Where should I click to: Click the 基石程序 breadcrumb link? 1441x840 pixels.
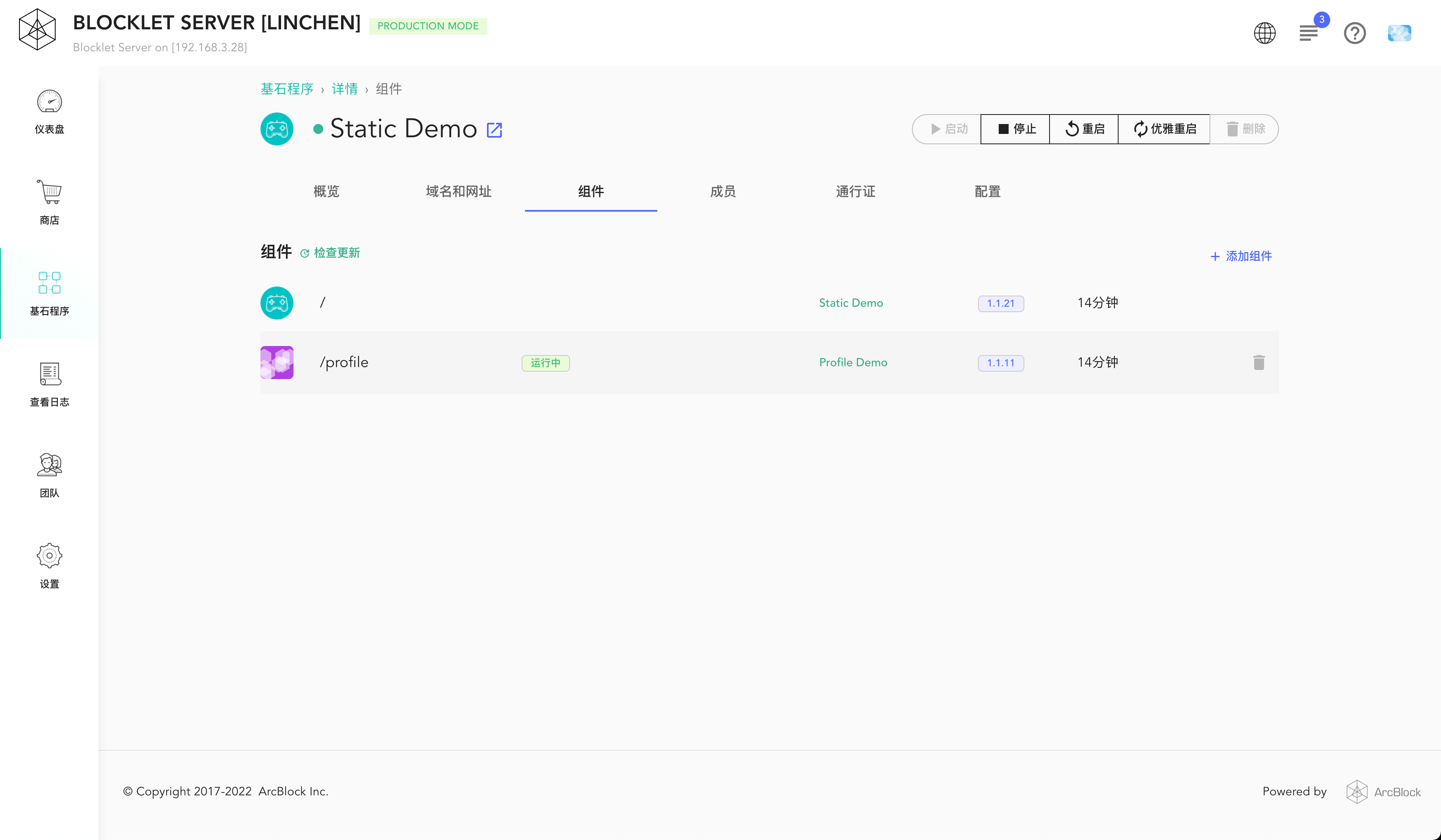286,89
